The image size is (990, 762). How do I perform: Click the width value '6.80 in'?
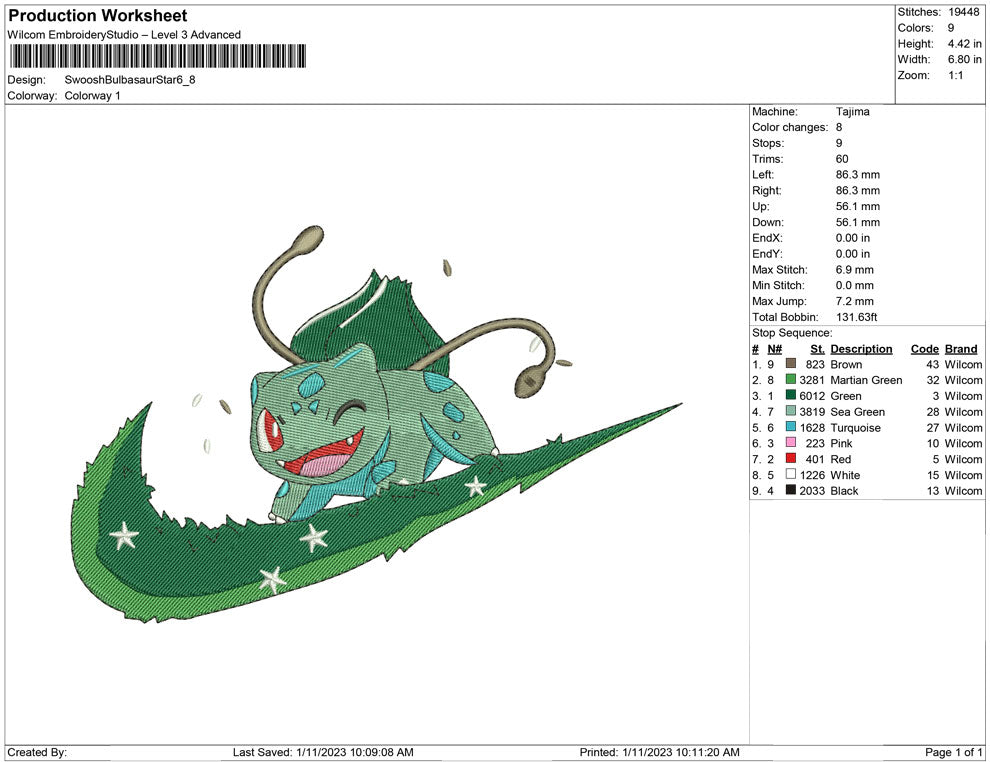pos(964,59)
